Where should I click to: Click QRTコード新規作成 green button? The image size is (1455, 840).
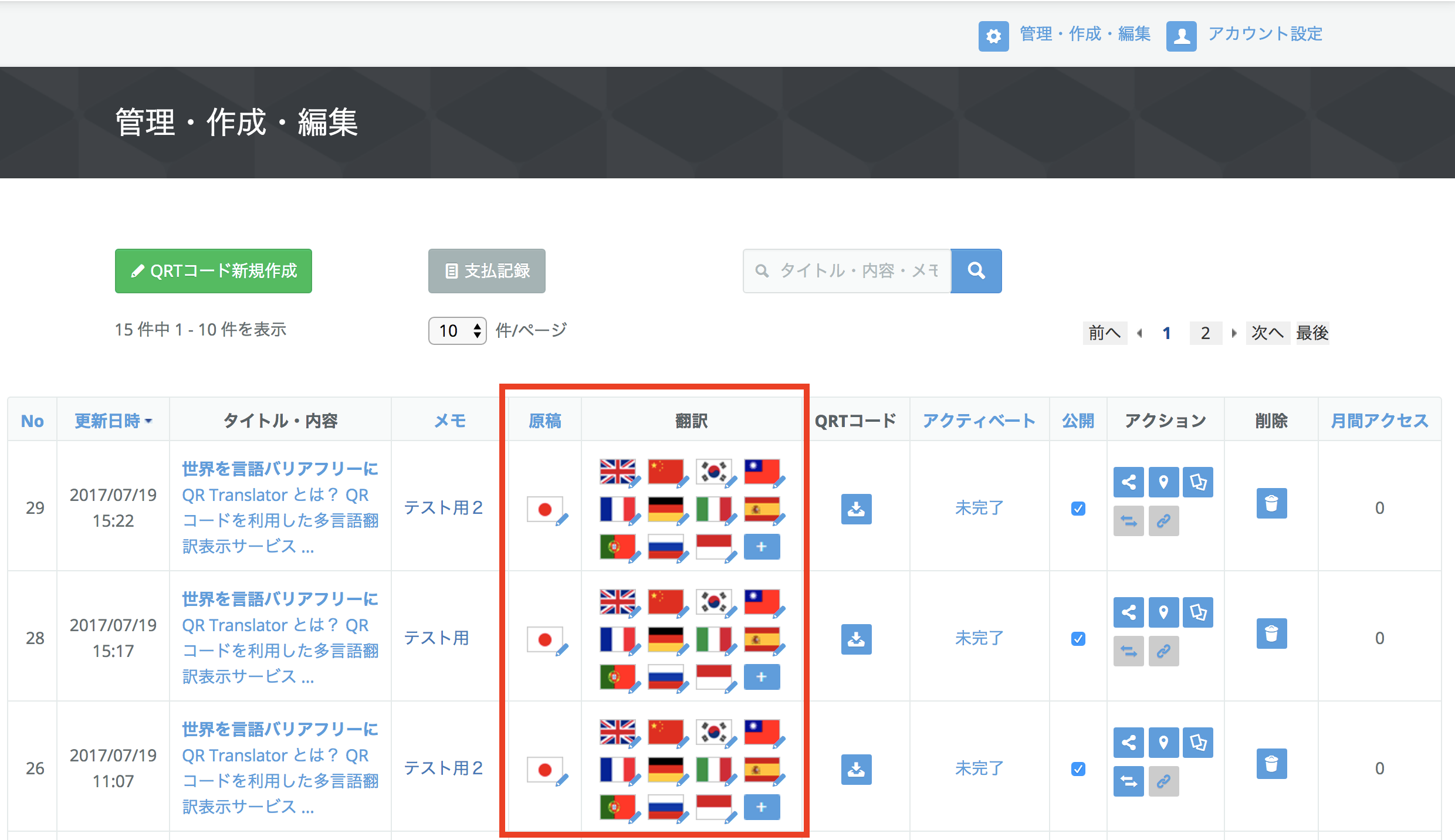214,271
